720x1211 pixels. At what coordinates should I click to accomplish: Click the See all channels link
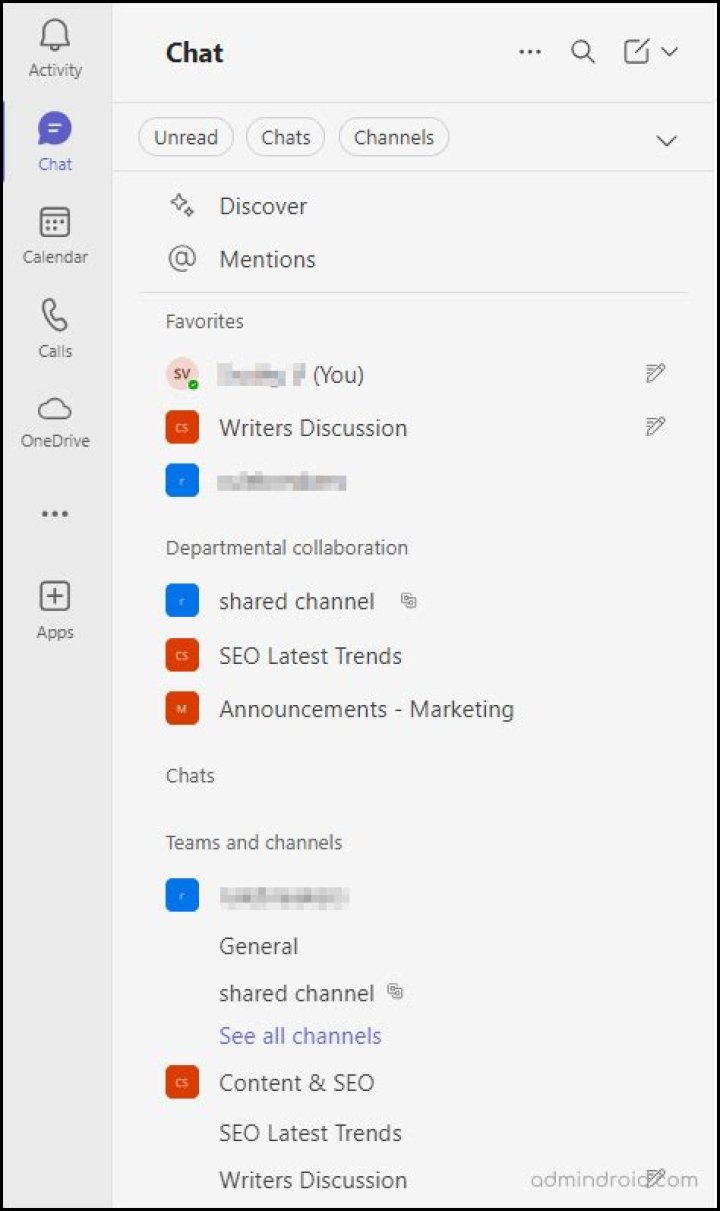pos(300,1036)
